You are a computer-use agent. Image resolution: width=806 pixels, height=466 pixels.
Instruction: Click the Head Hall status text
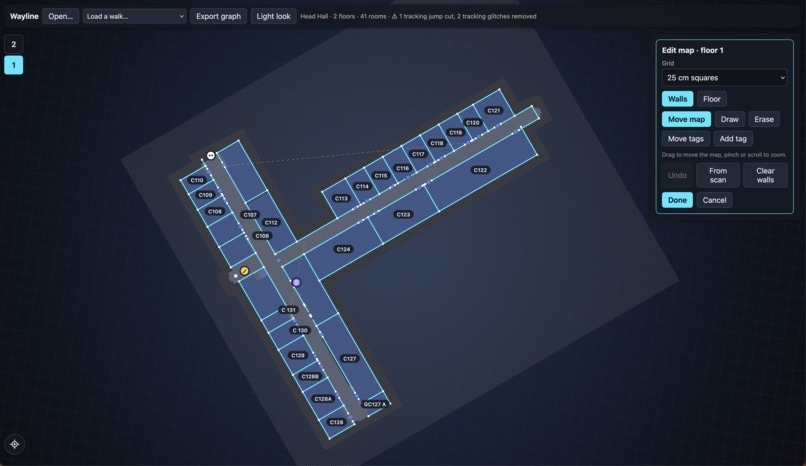click(418, 16)
